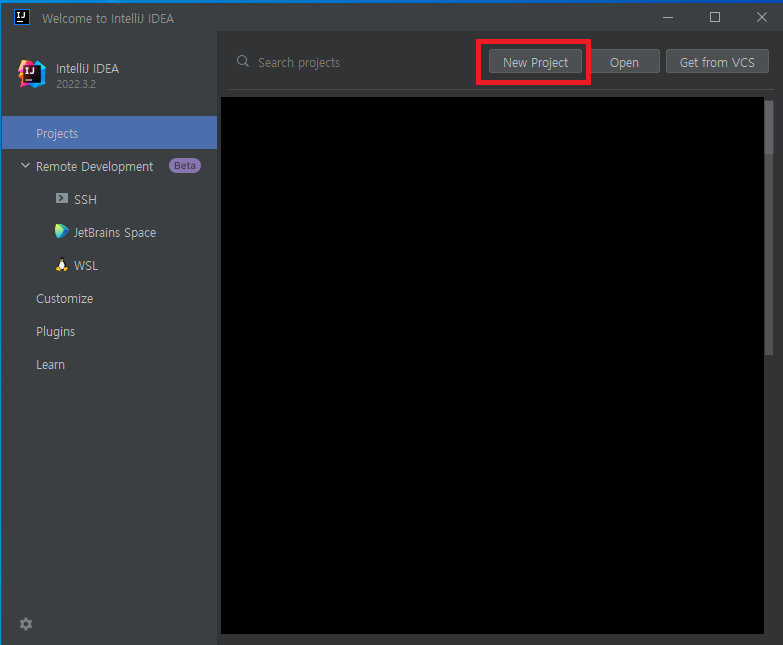Open Remote Development section label
Screen dimensions: 783x645
pyautogui.click(x=94, y=167)
